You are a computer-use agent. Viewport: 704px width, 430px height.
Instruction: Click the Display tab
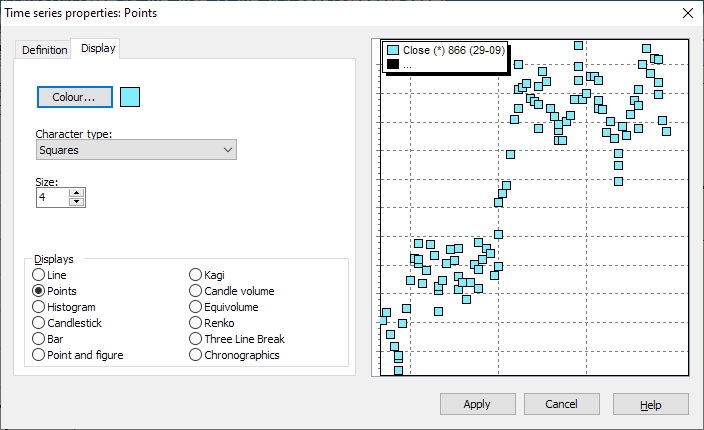[98, 49]
